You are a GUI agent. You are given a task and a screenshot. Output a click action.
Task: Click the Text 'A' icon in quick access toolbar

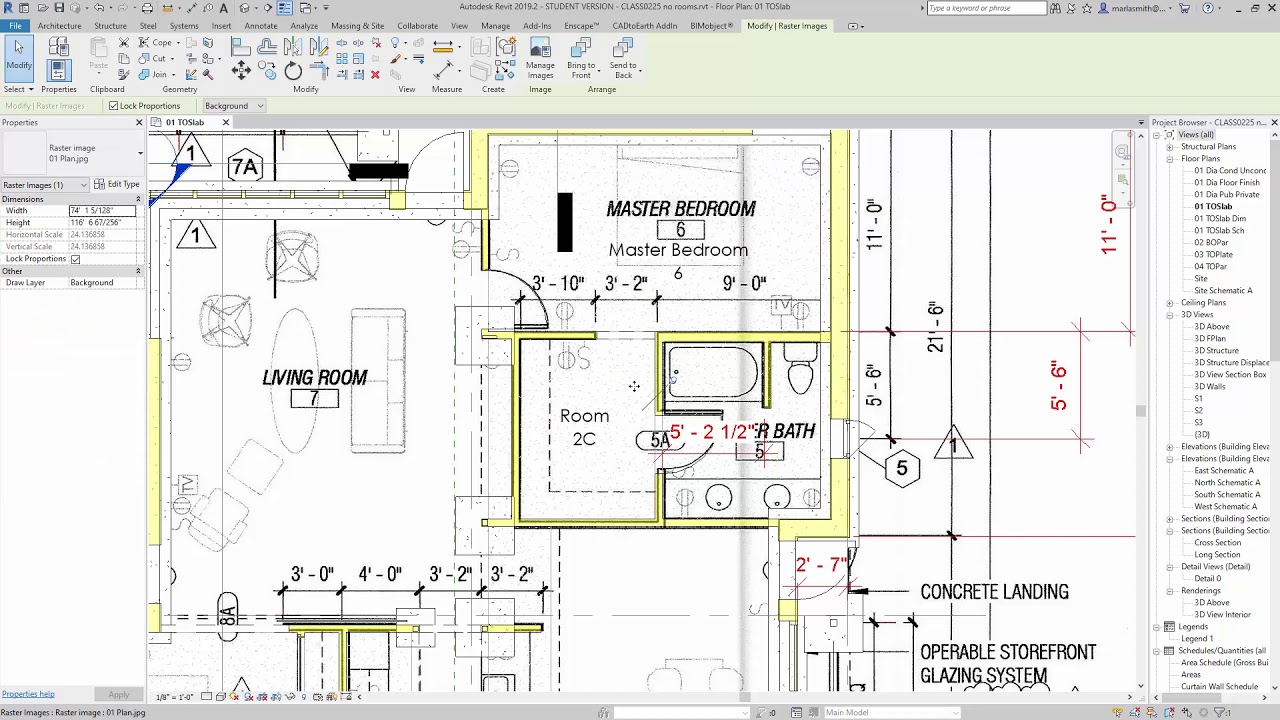tap(223, 8)
